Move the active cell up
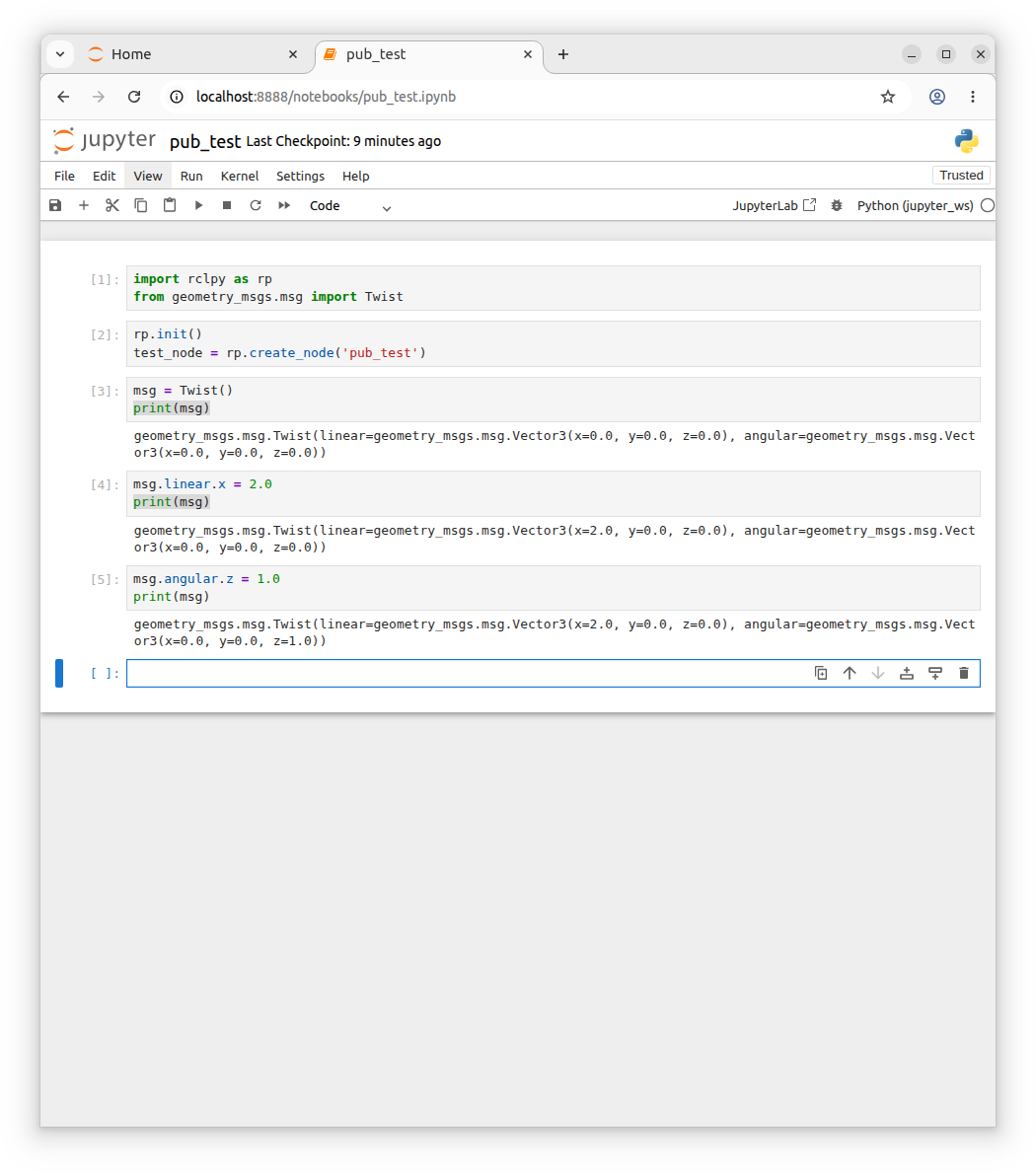Viewport: 1036px width, 1173px height. pyautogui.click(x=849, y=673)
